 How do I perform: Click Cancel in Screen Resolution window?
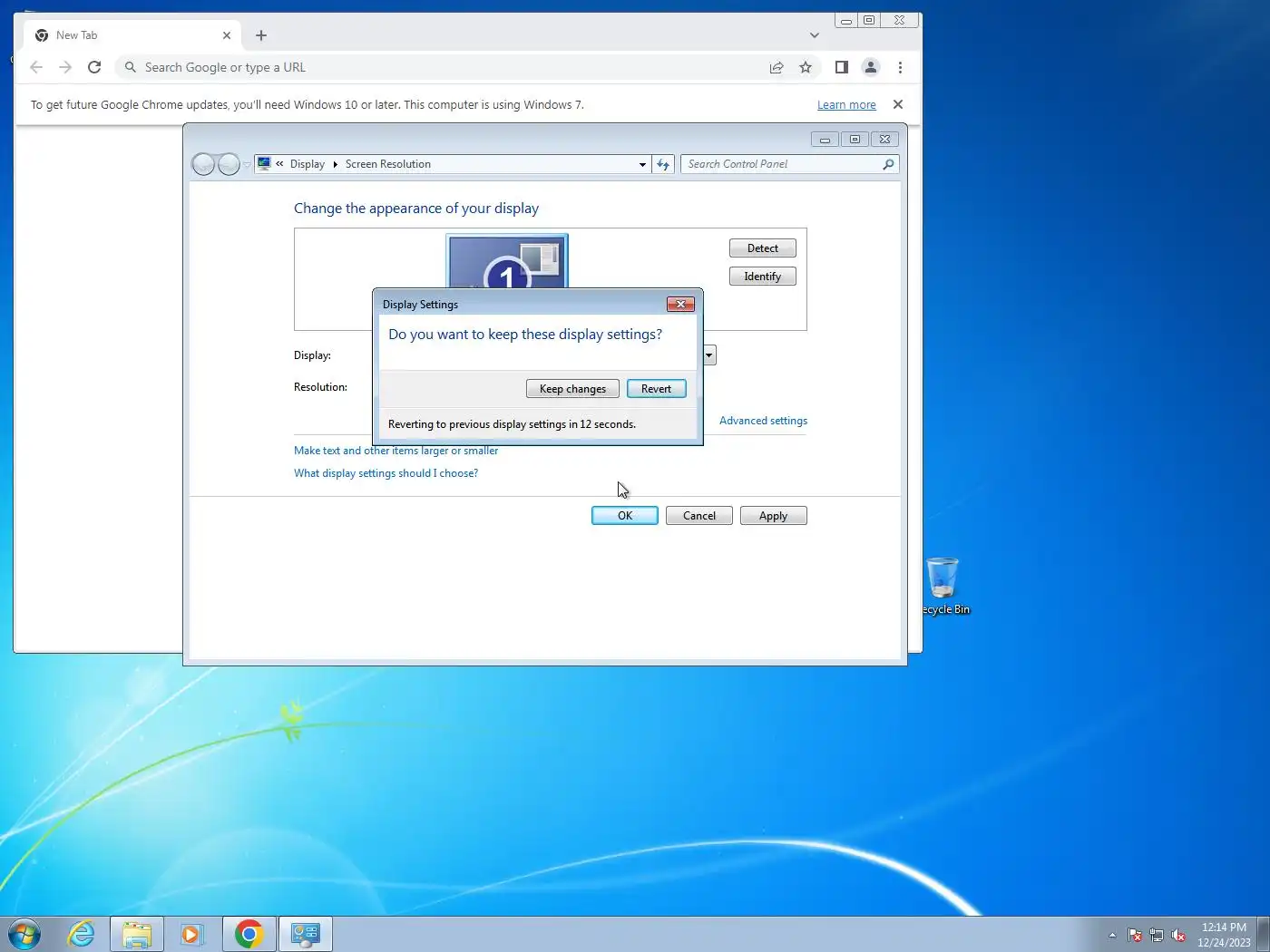(698, 516)
